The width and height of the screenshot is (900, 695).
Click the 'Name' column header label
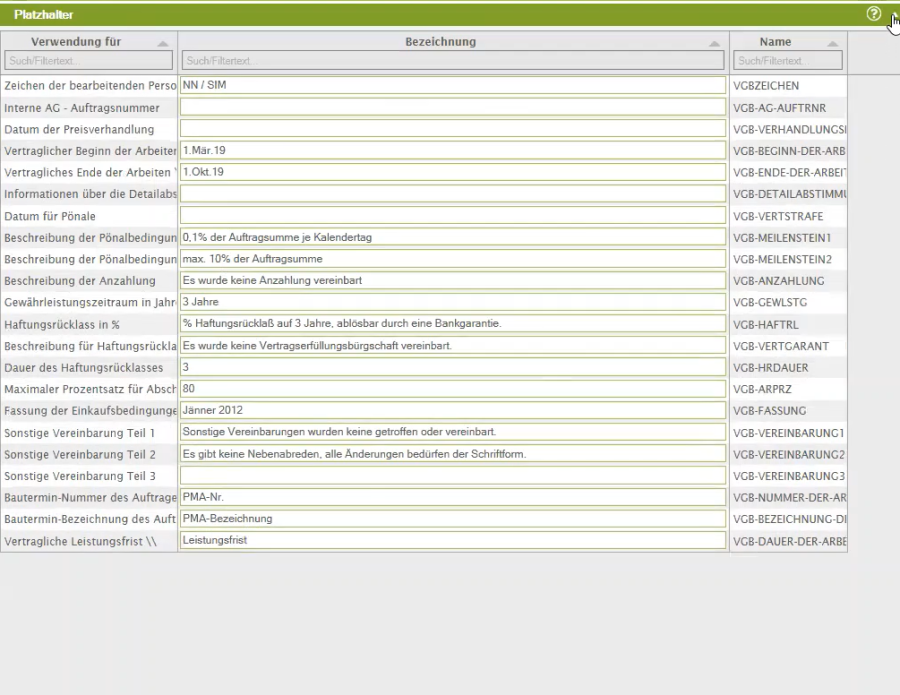[775, 42]
